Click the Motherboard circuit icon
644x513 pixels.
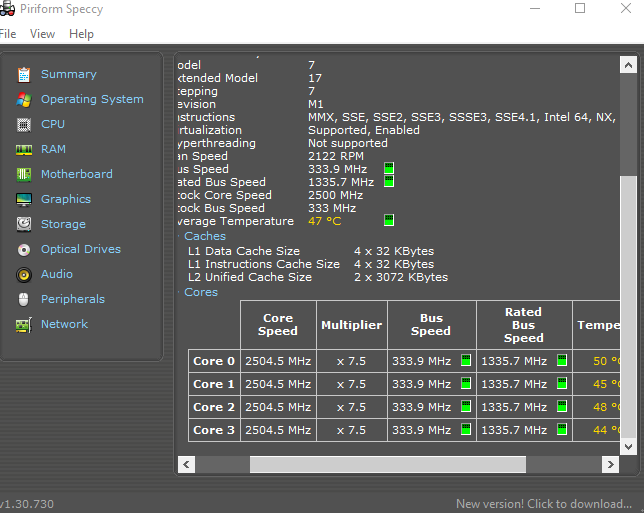[x=24, y=175]
